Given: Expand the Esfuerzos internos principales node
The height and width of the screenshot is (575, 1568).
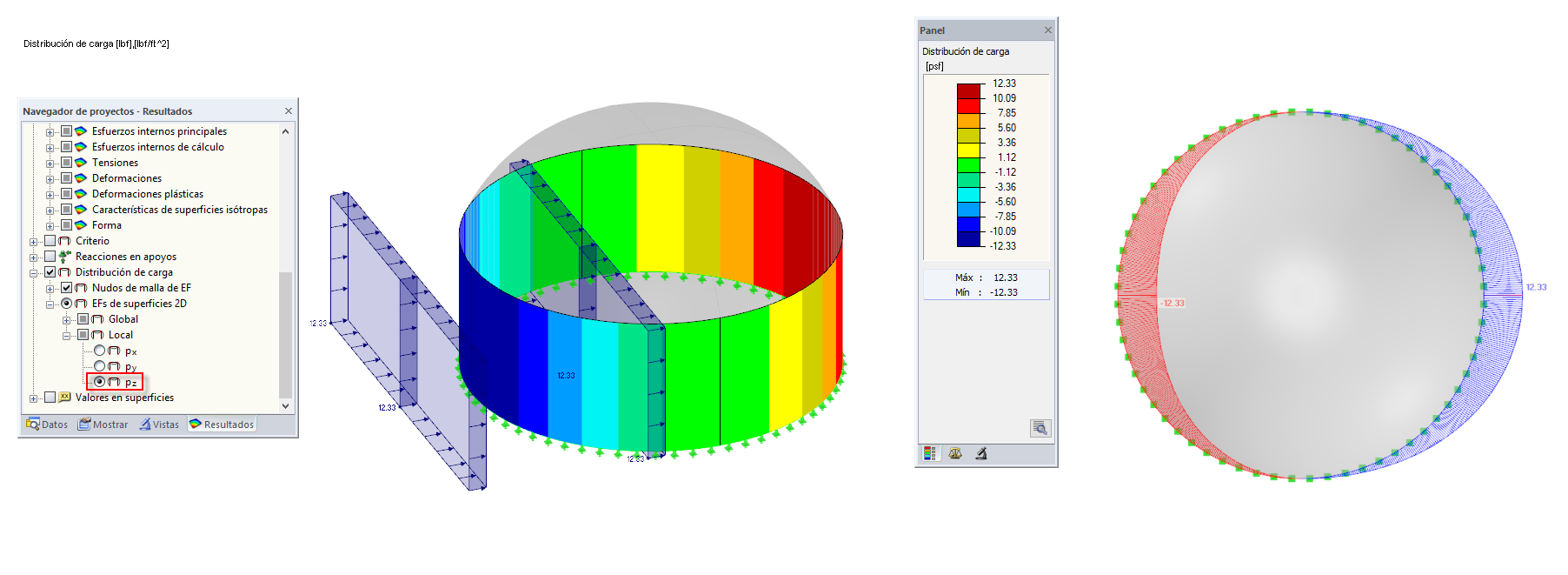Looking at the screenshot, I should click(x=50, y=132).
